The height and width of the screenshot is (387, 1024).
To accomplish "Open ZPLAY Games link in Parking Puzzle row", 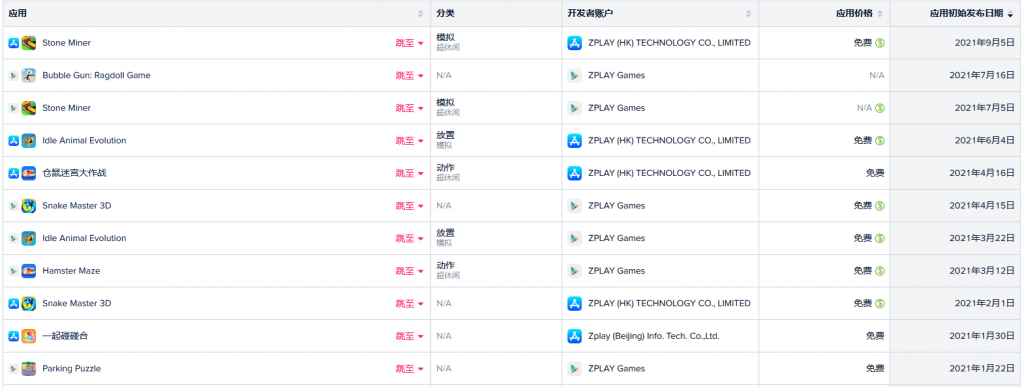I will point(616,369).
